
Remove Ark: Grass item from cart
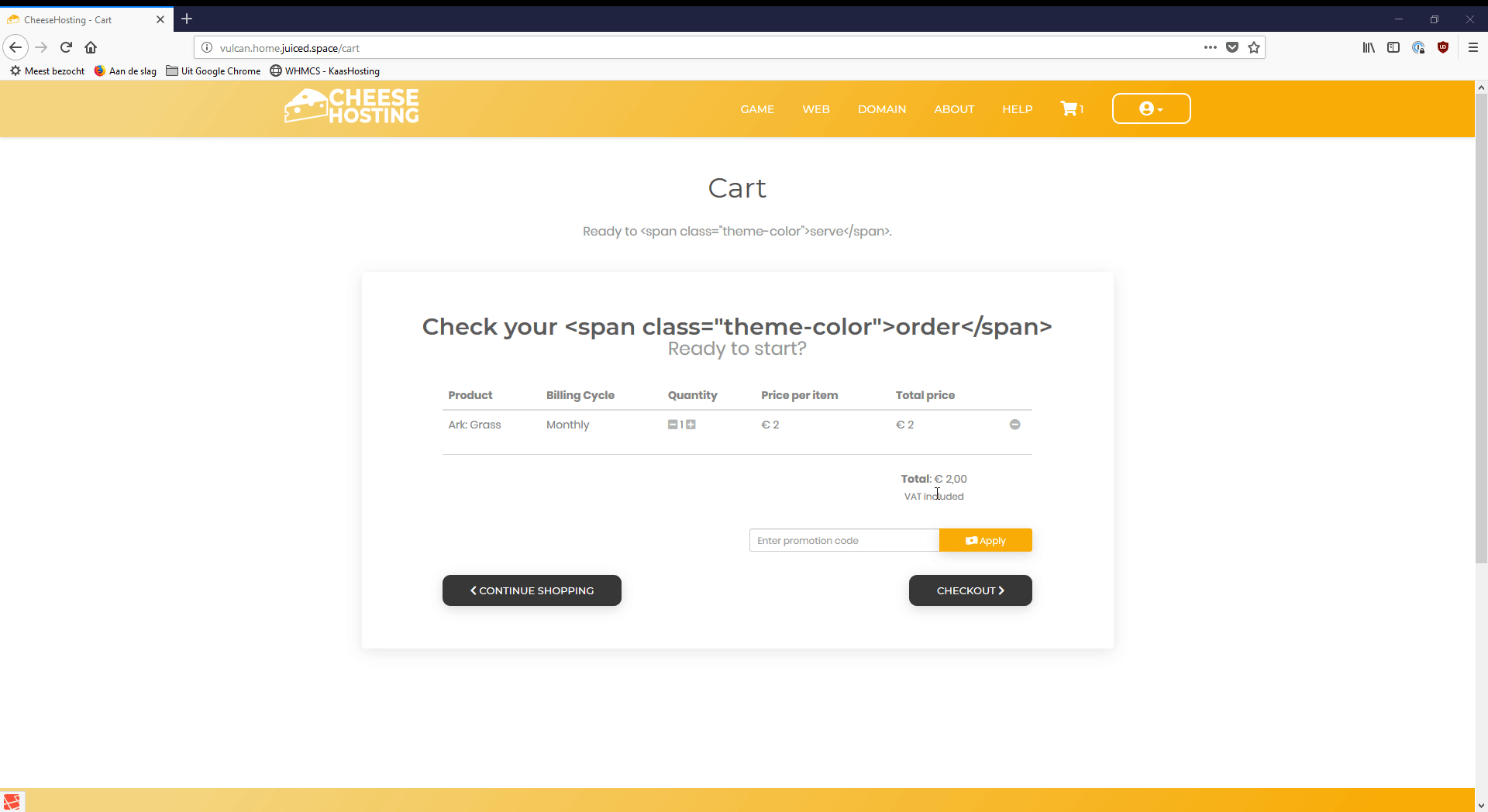pyautogui.click(x=1014, y=425)
